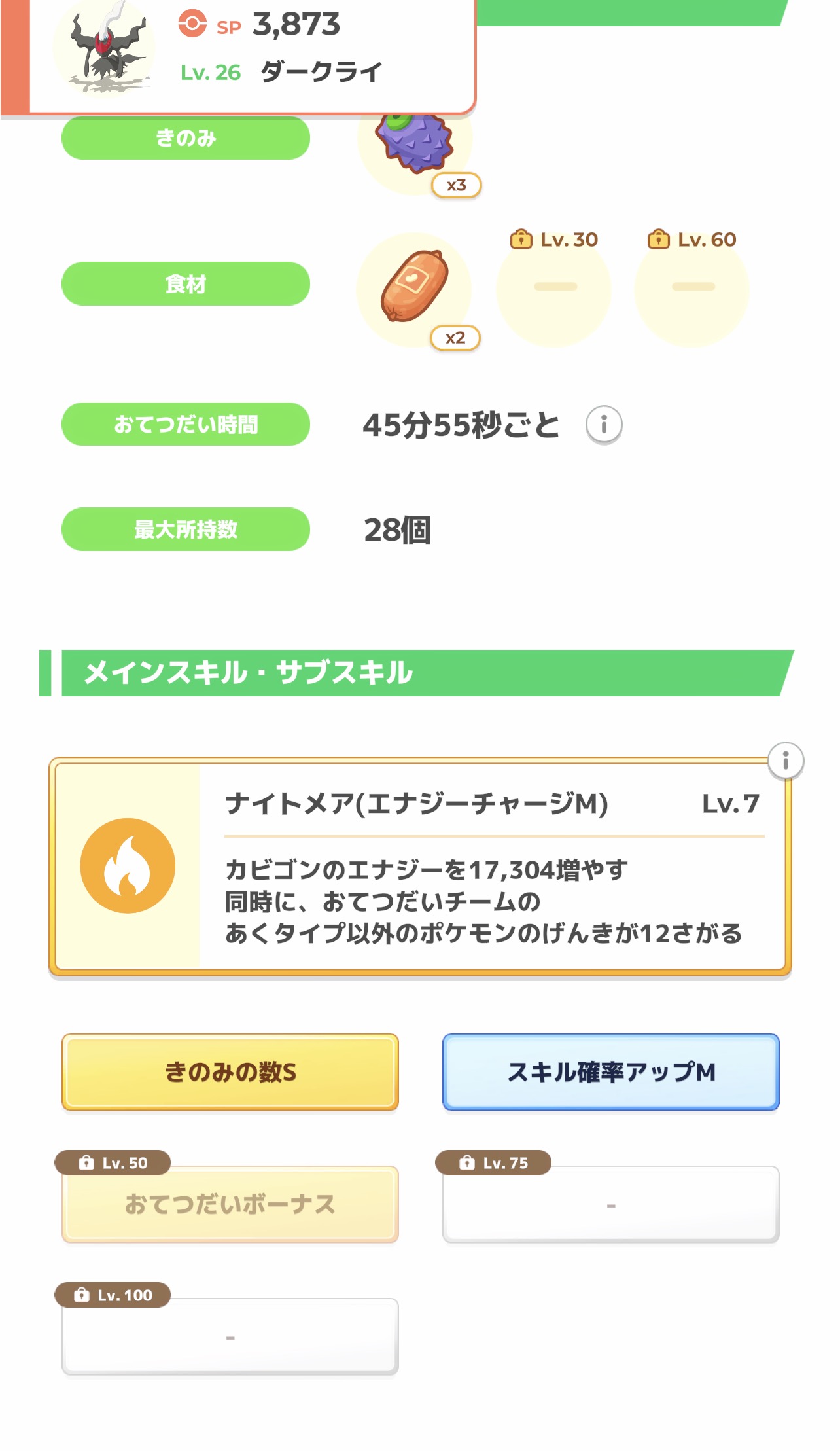Tap the empty Lv. 100 sub skill slot
This screenshot has width=840, height=1451.
(x=230, y=1336)
